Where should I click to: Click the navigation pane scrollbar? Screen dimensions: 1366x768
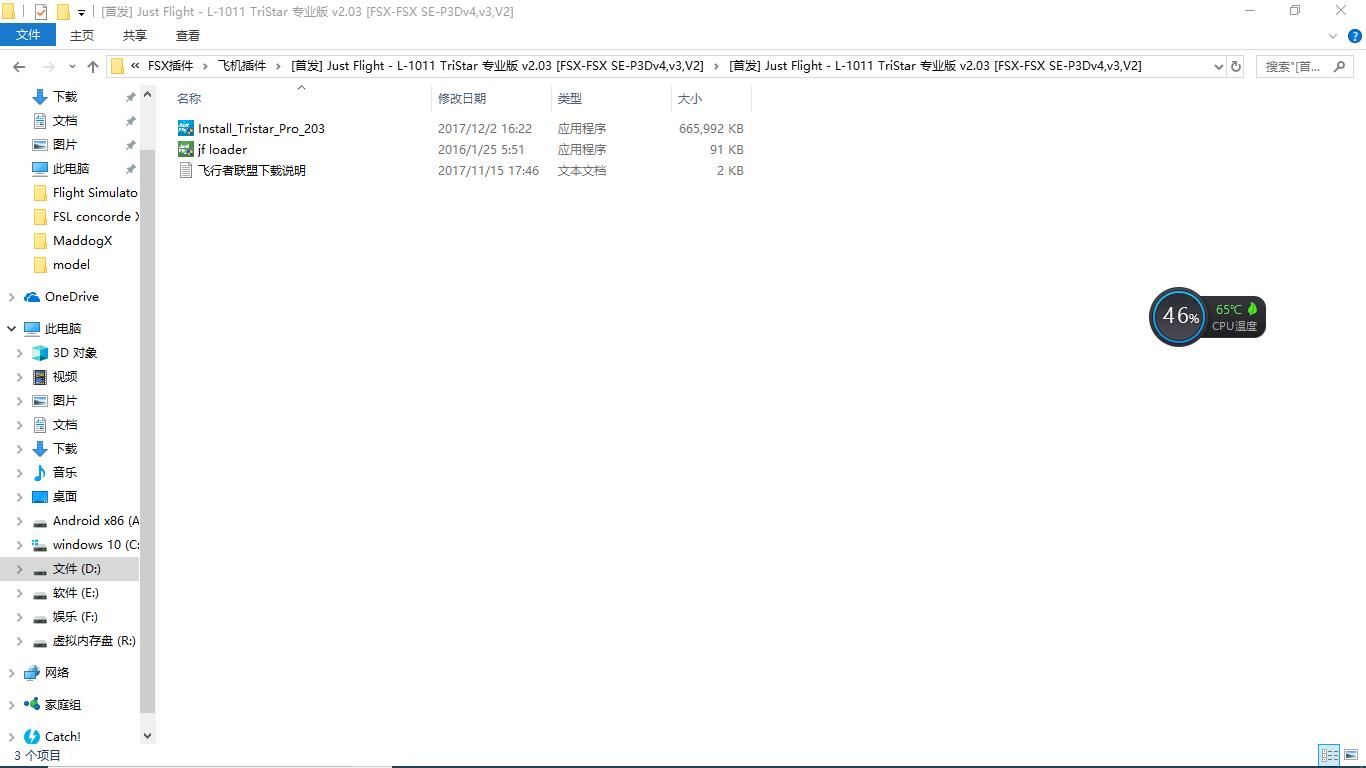click(148, 430)
